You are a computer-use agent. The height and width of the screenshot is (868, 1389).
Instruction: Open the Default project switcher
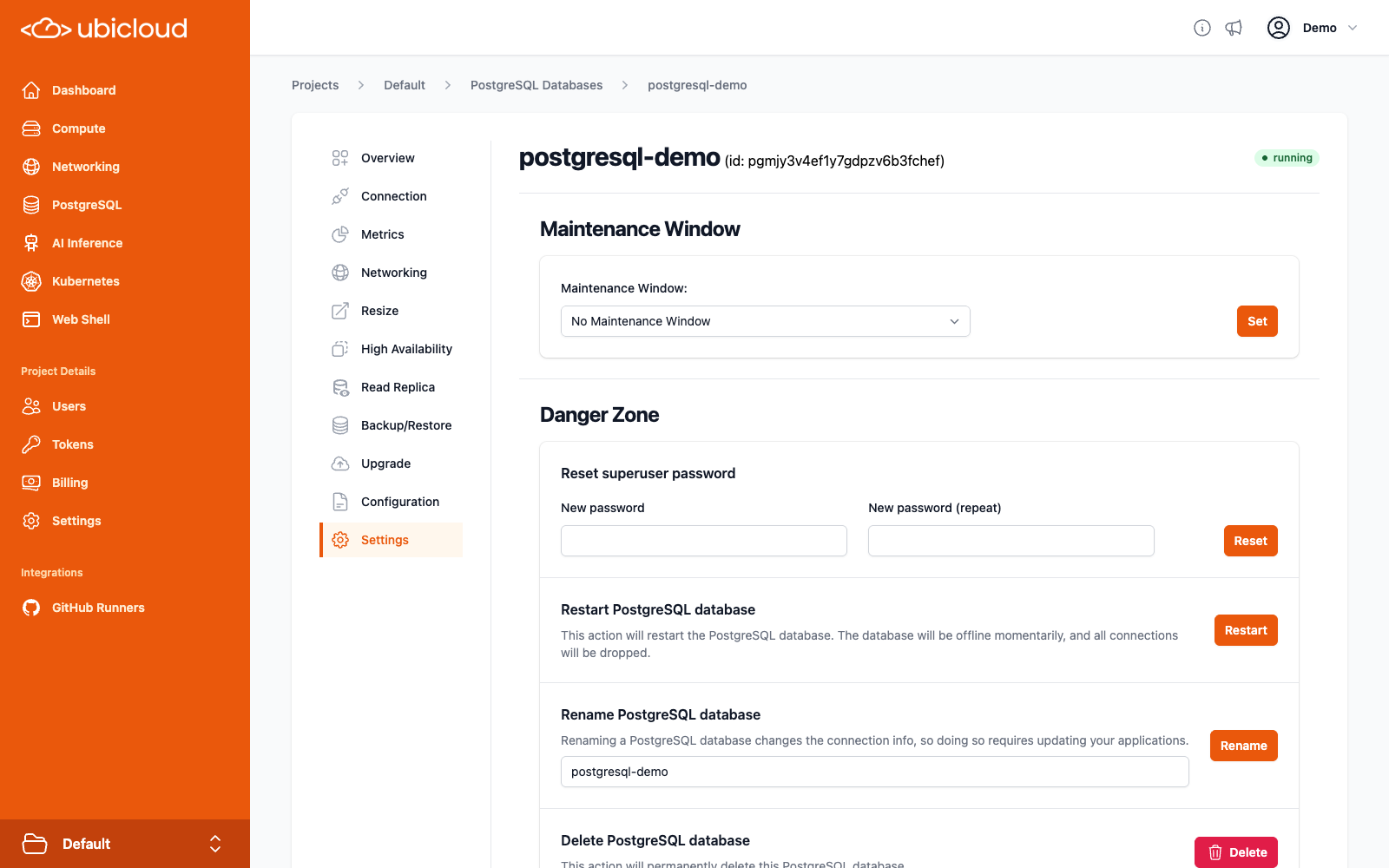[x=125, y=844]
